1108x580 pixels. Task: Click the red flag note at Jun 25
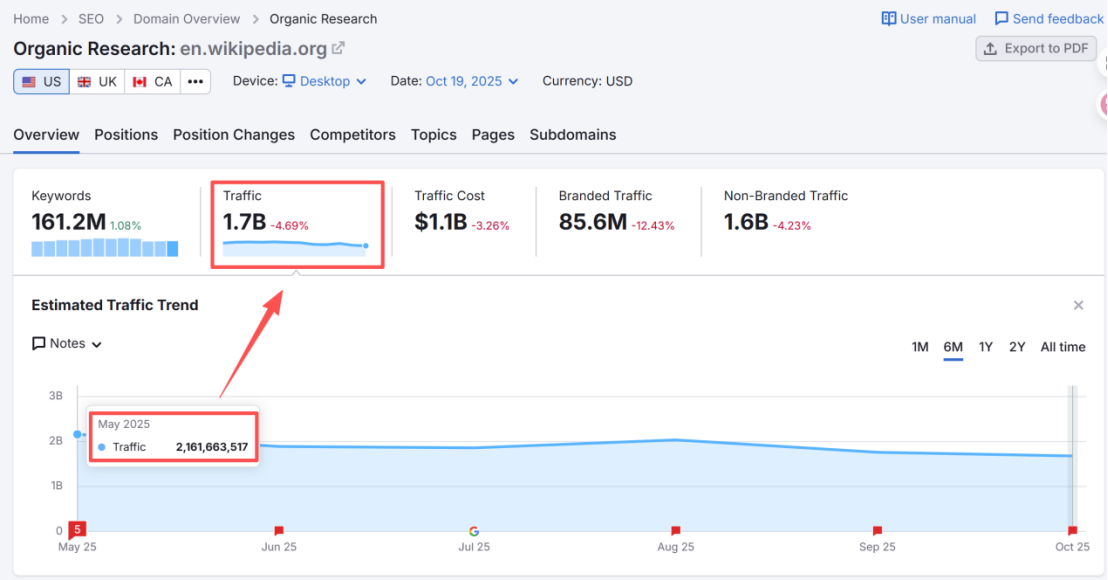click(x=279, y=531)
